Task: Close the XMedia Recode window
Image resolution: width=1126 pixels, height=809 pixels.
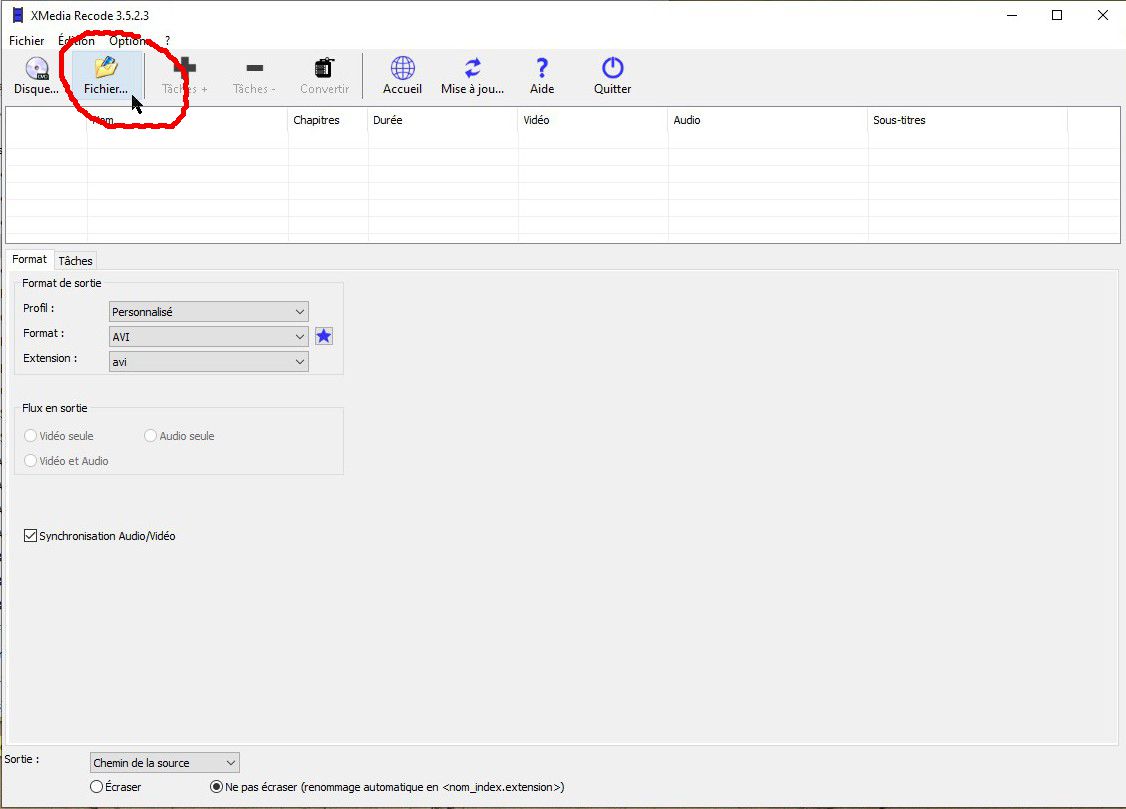Action: pyautogui.click(x=1102, y=15)
